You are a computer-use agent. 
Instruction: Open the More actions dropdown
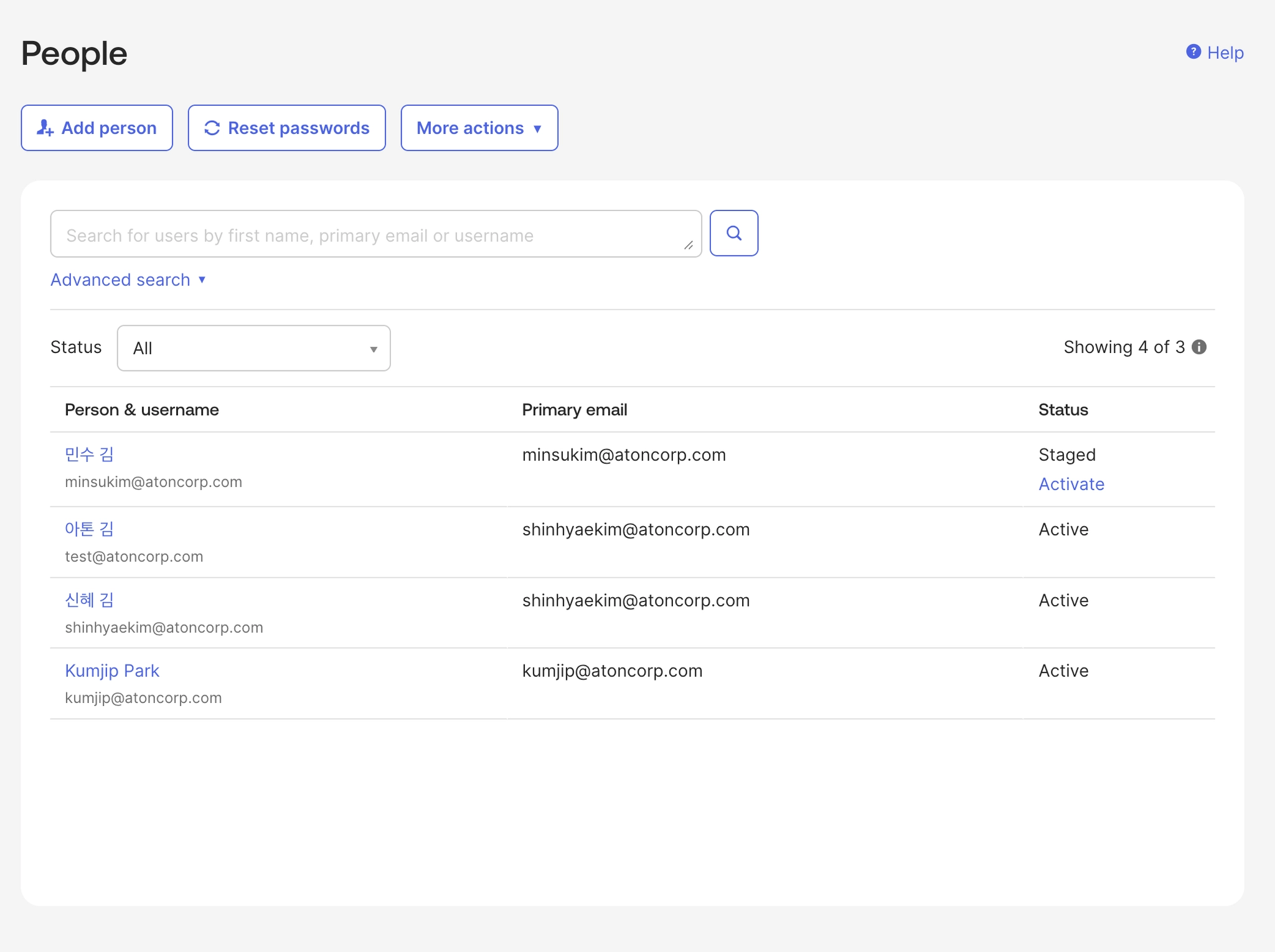click(x=479, y=128)
